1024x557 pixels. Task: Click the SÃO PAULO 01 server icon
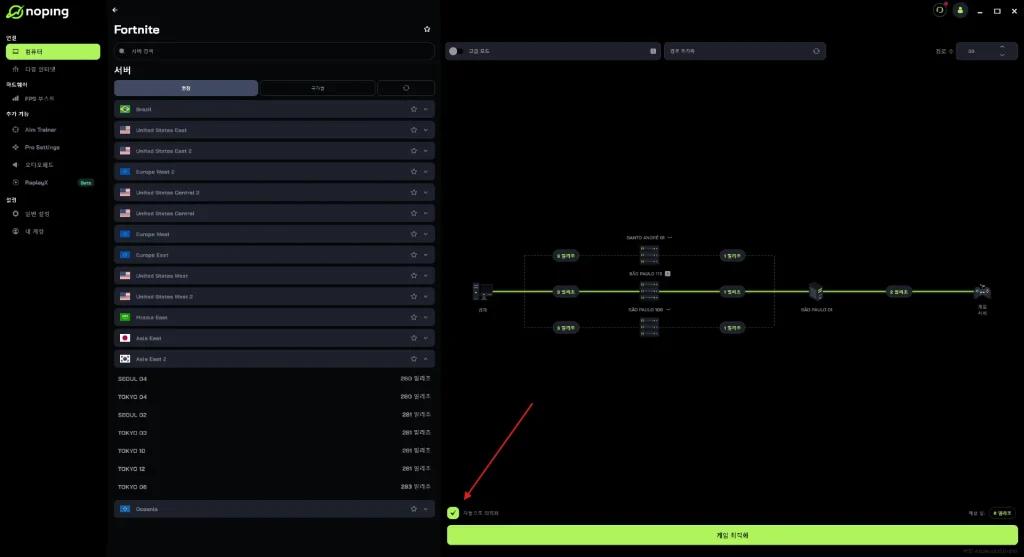(x=816, y=291)
